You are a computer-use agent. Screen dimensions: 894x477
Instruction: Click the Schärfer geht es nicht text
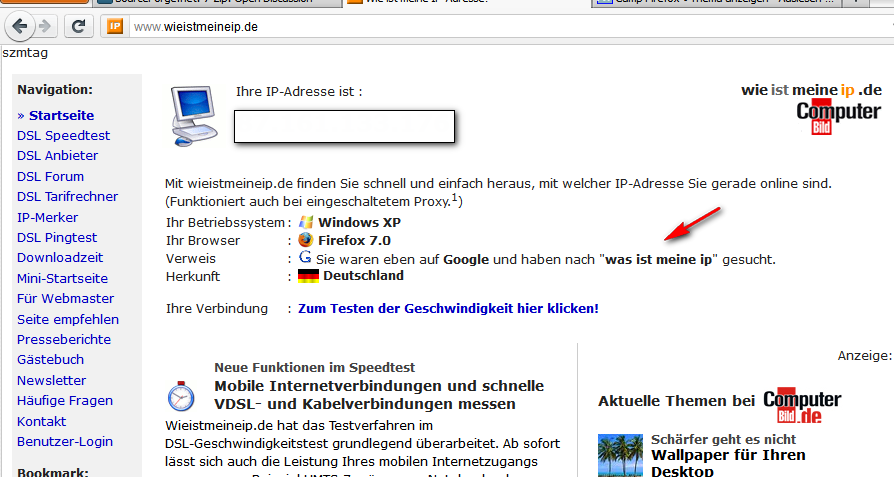coord(724,439)
